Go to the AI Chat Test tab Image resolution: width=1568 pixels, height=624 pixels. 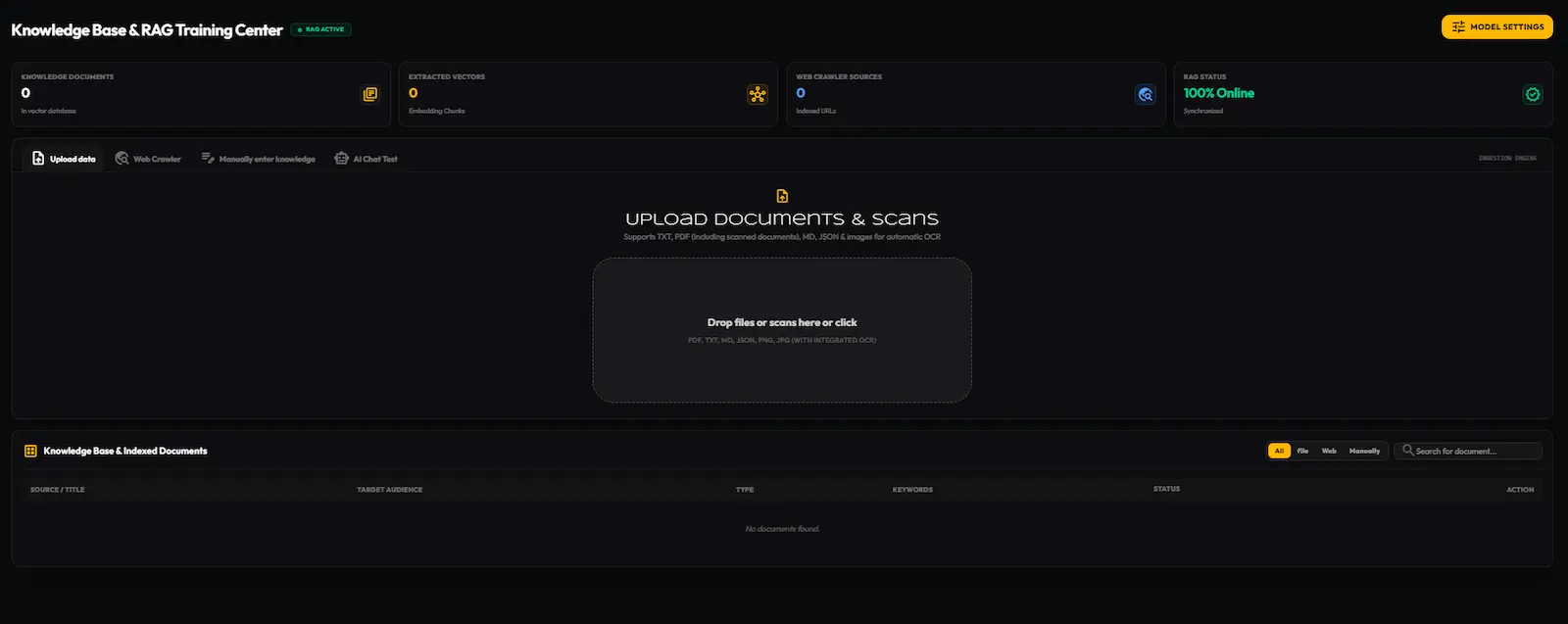[366, 159]
